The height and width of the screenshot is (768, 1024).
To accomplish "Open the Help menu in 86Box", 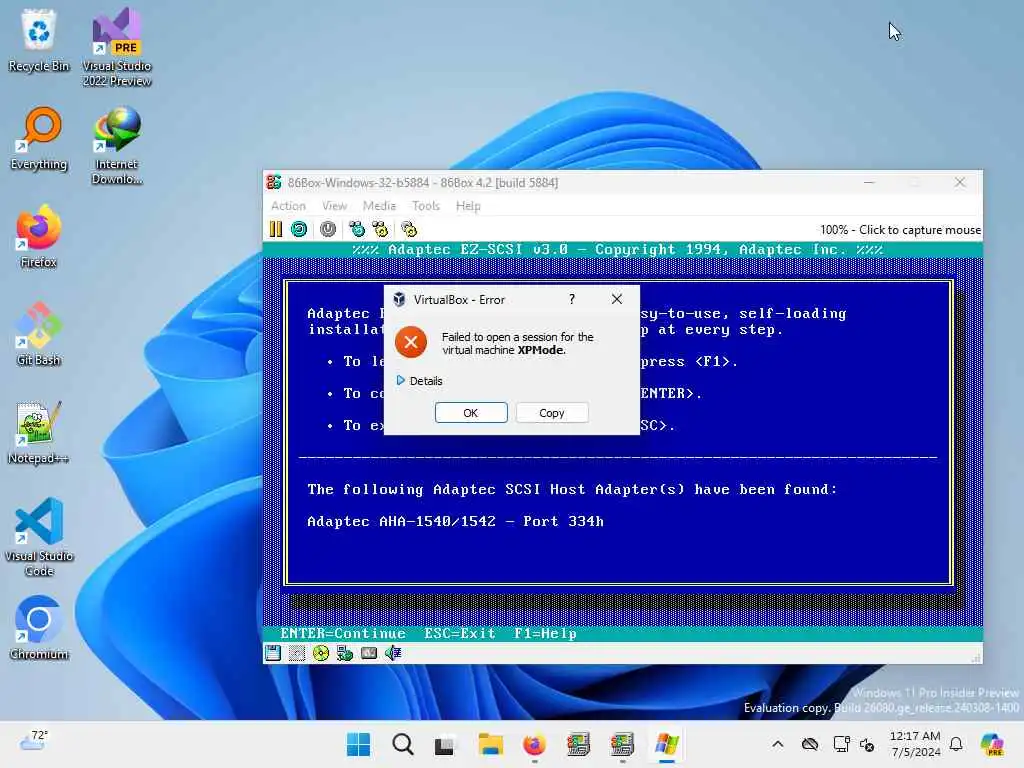I will pos(468,206).
